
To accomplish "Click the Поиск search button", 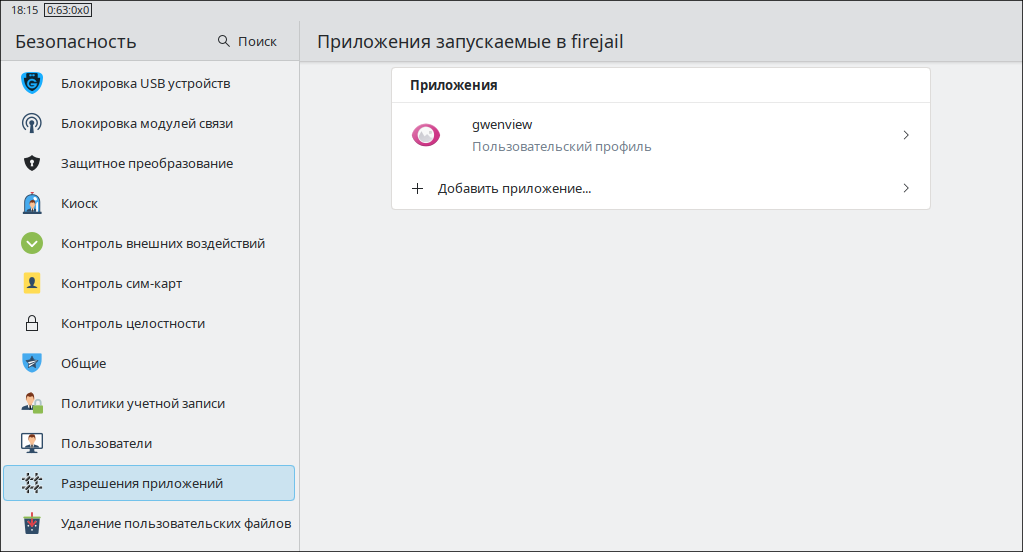I will point(247,42).
